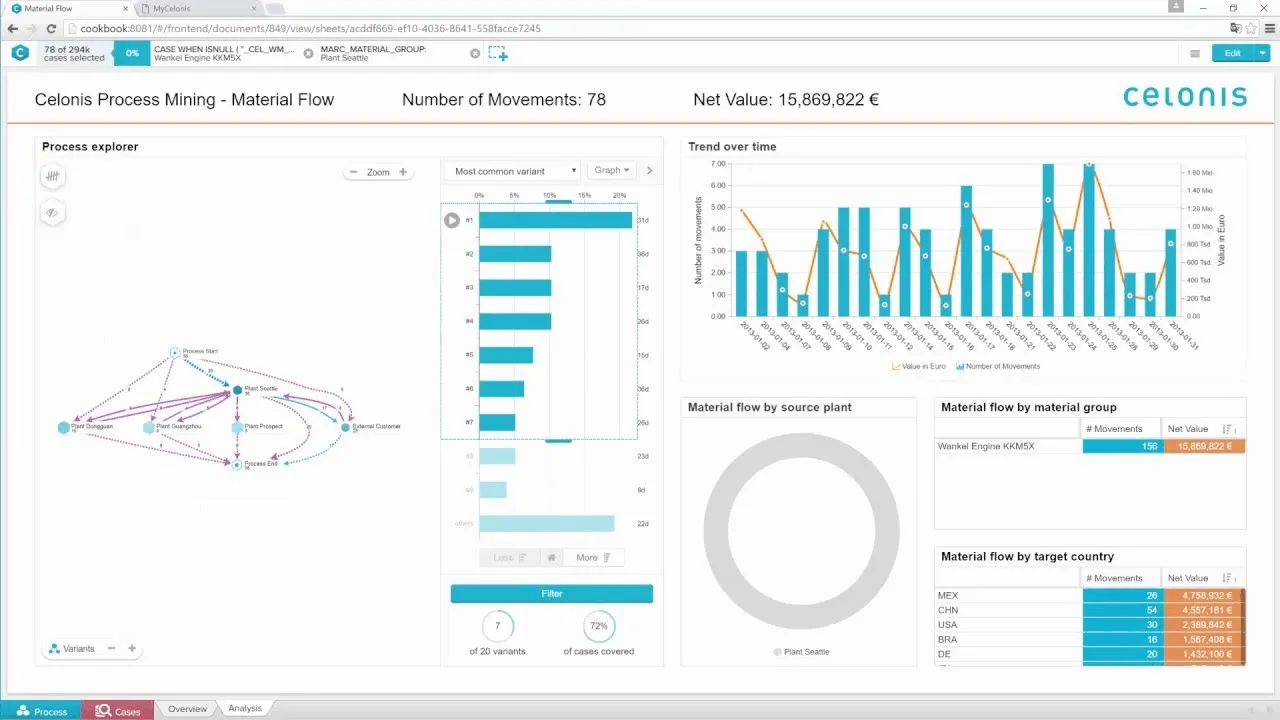
Task: Toggle Number of Movements legend series
Action: [998, 366]
